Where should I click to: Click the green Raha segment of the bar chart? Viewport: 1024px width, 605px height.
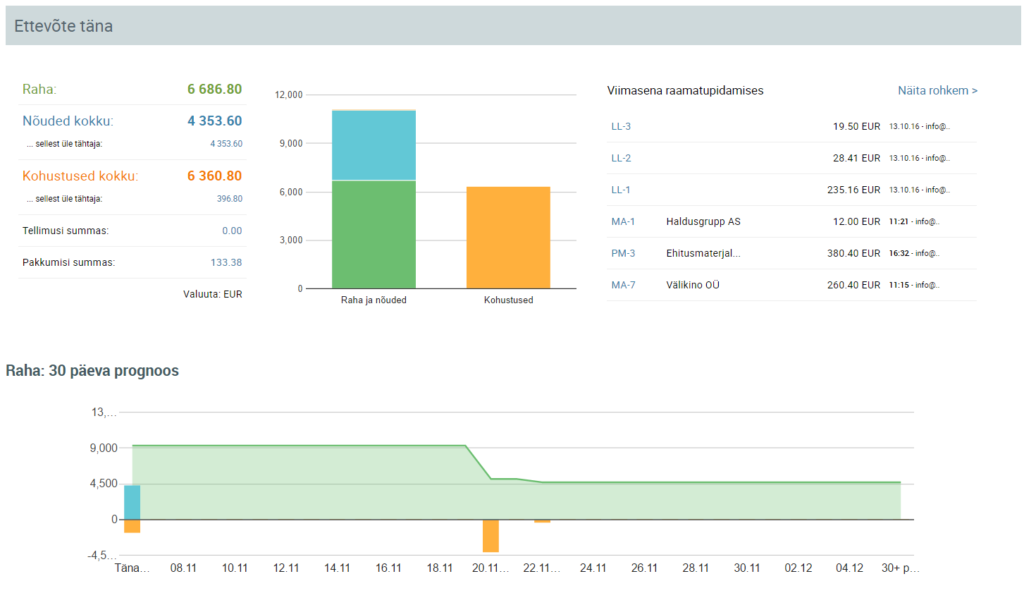[x=374, y=234]
